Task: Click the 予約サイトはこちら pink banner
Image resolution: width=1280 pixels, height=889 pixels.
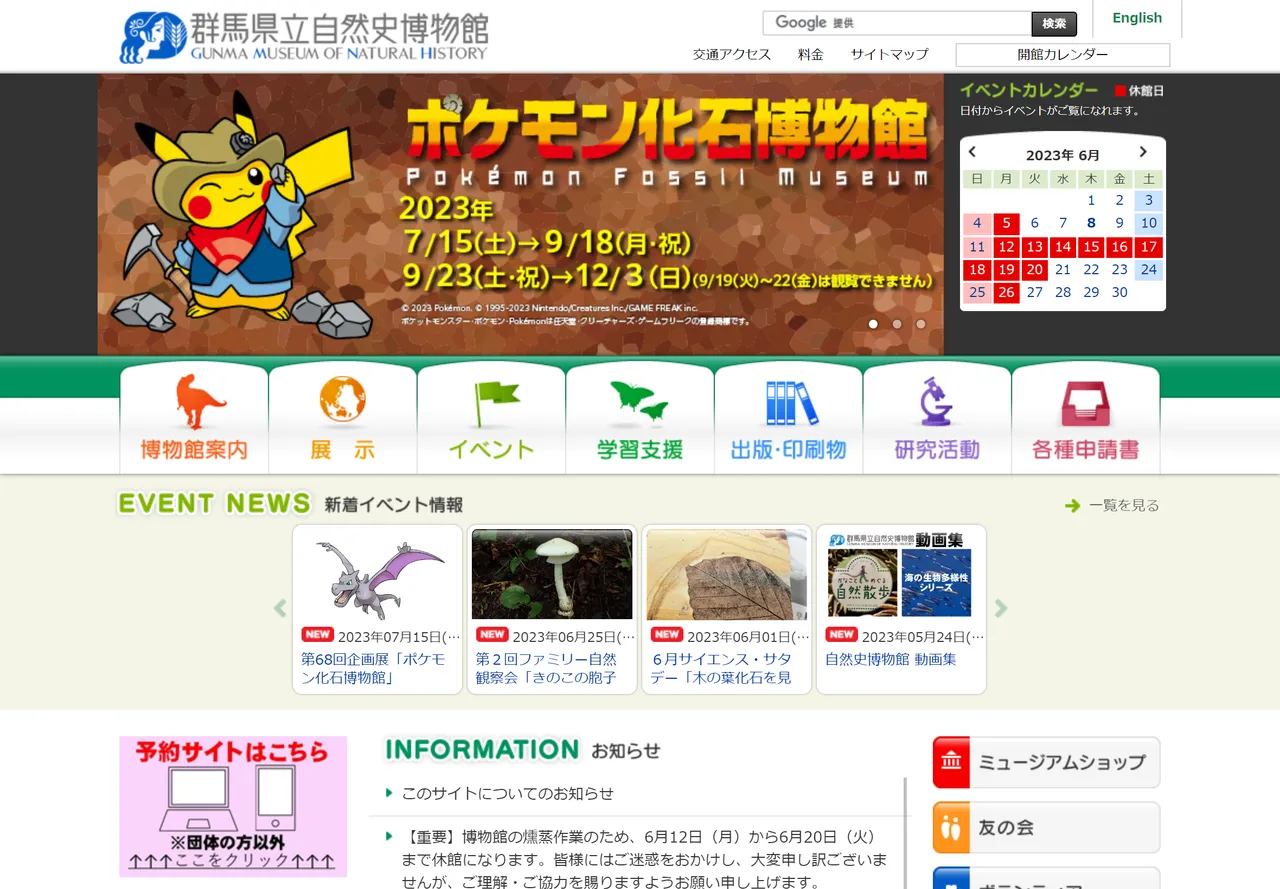Action: [233, 806]
